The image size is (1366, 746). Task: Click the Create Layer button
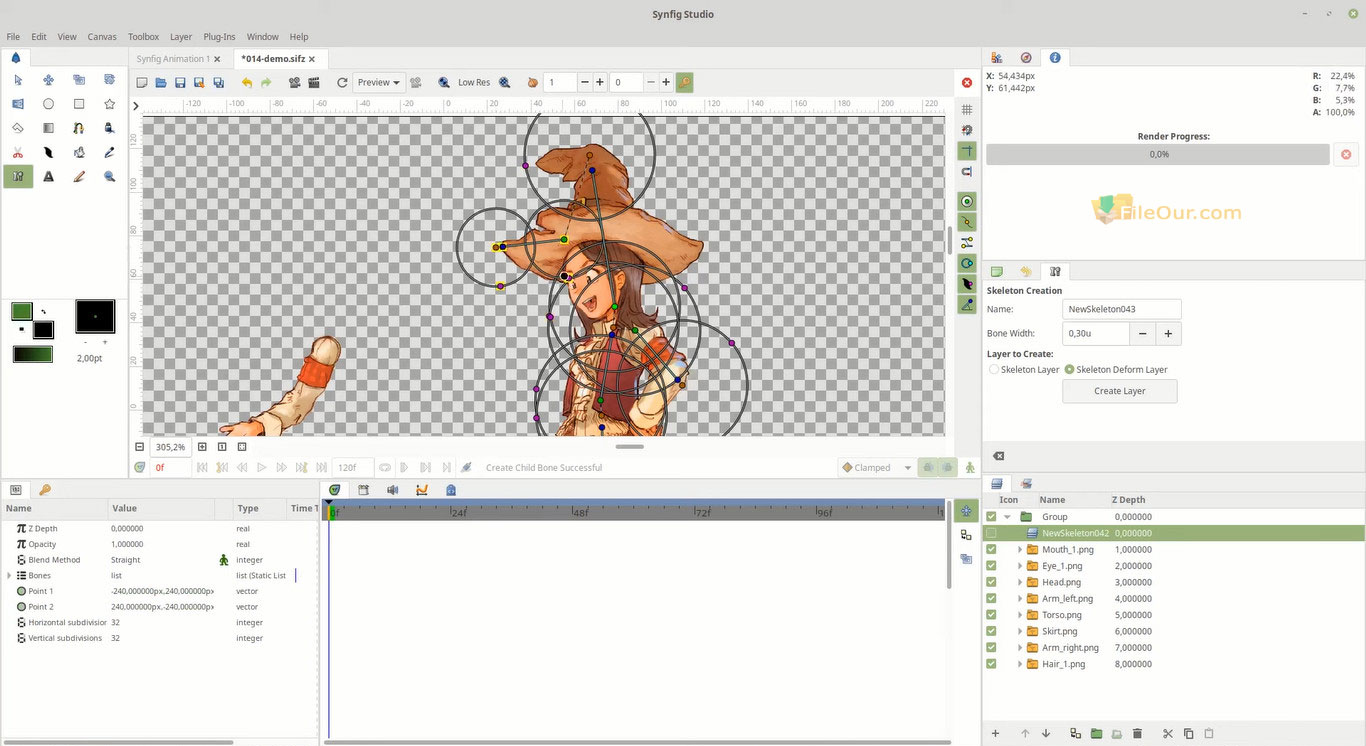(x=1120, y=391)
